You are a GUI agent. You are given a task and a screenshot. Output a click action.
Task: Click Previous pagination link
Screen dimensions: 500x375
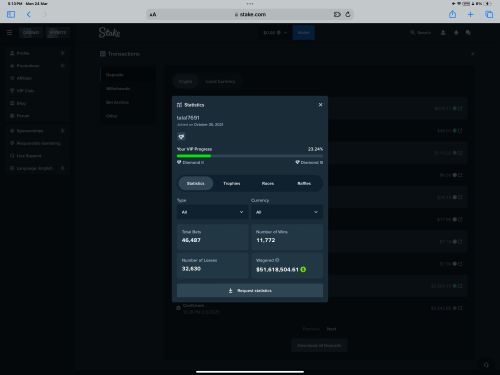[311, 329]
